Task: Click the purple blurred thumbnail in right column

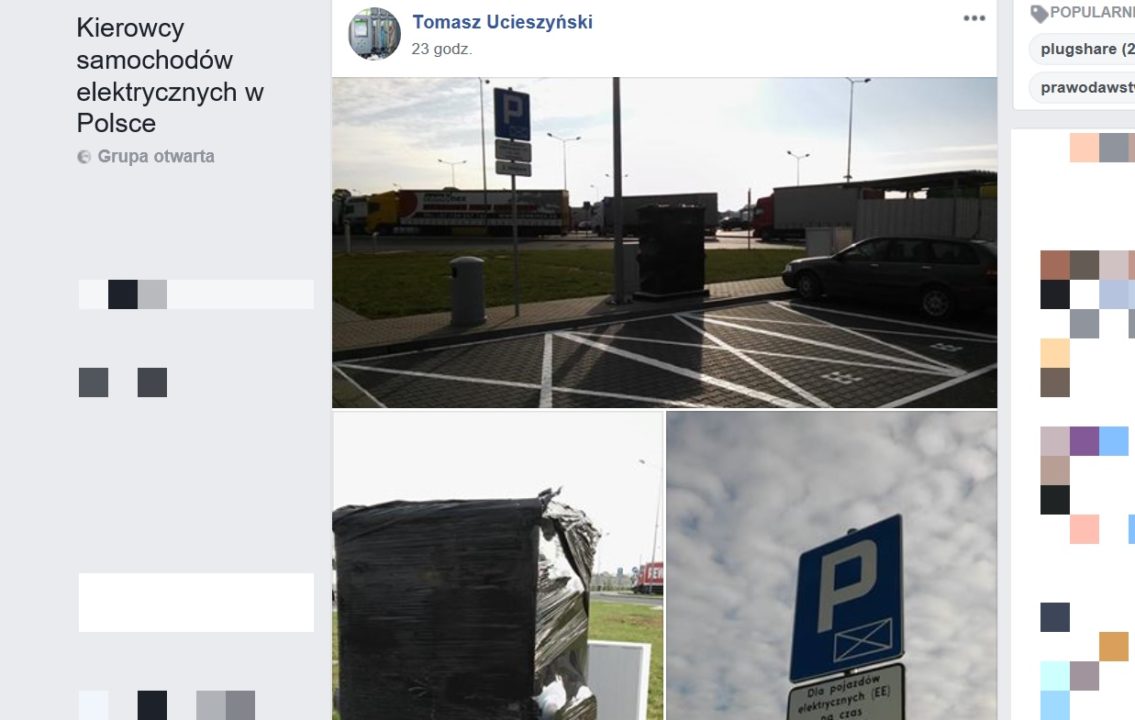Action: [x=1084, y=441]
